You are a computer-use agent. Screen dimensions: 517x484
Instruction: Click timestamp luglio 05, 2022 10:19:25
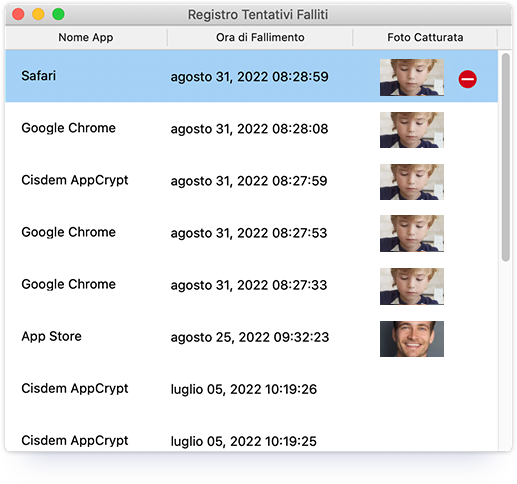pos(244,441)
